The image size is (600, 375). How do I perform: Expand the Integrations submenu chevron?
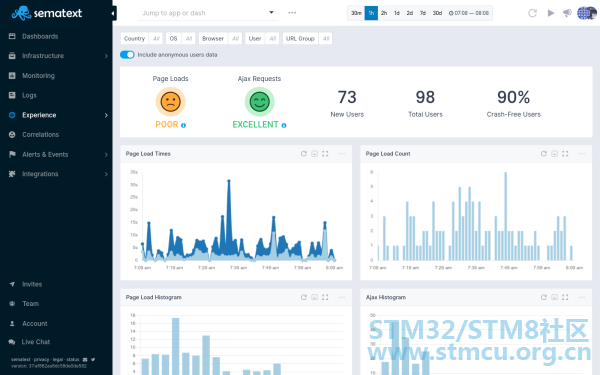click(x=106, y=174)
